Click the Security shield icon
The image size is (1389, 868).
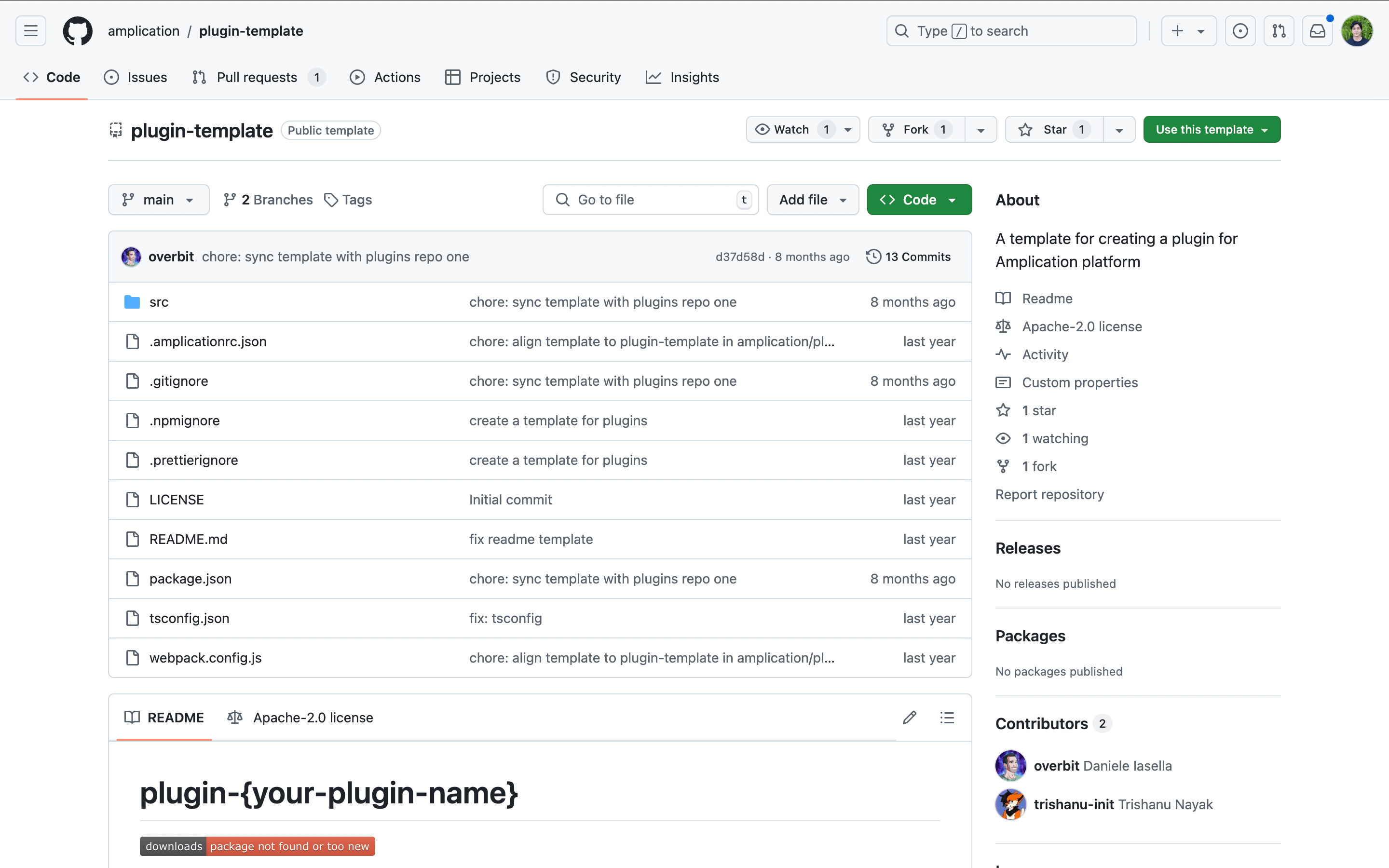point(554,77)
